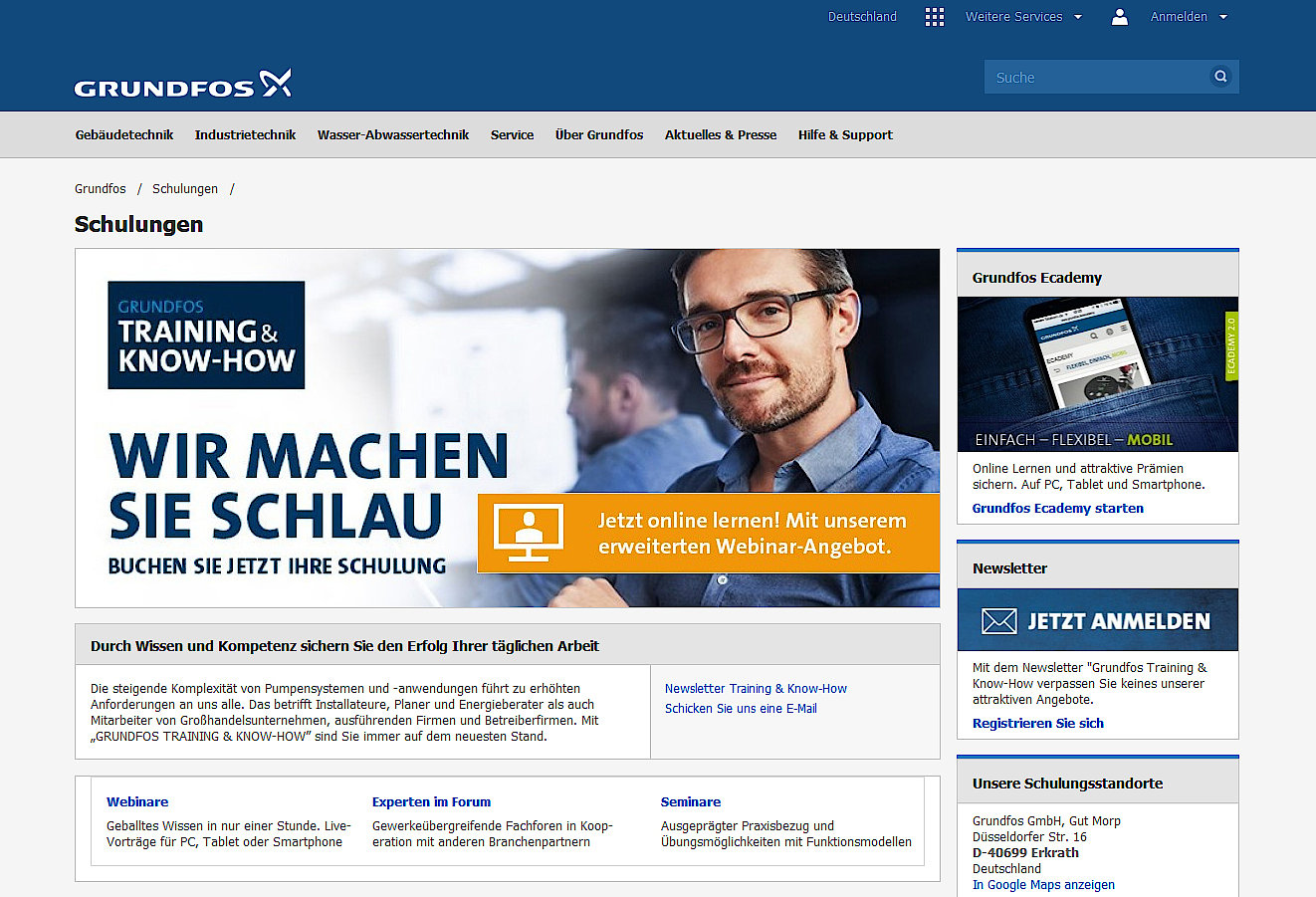Expand the Weitere Services dropdown arrow

click(x=1078, y=17)
